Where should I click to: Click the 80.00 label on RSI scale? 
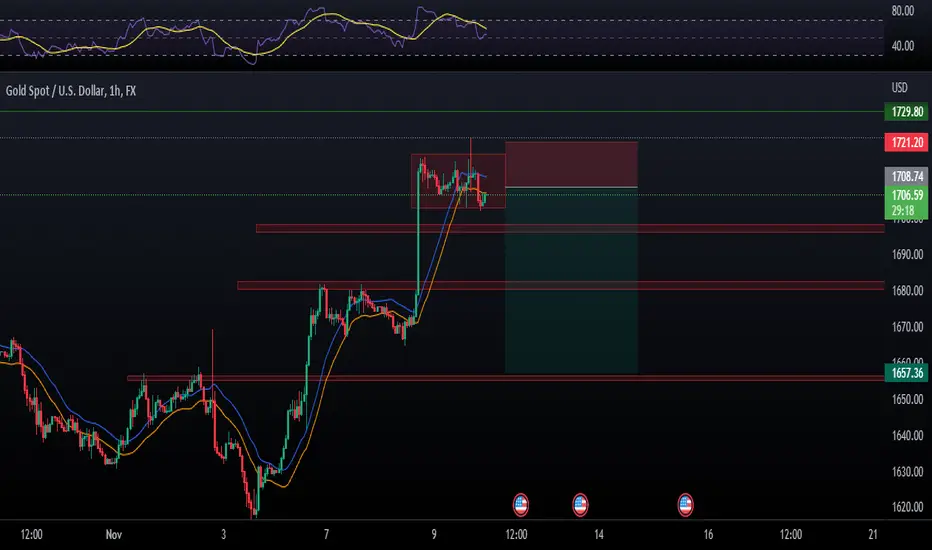click(903, 11)
